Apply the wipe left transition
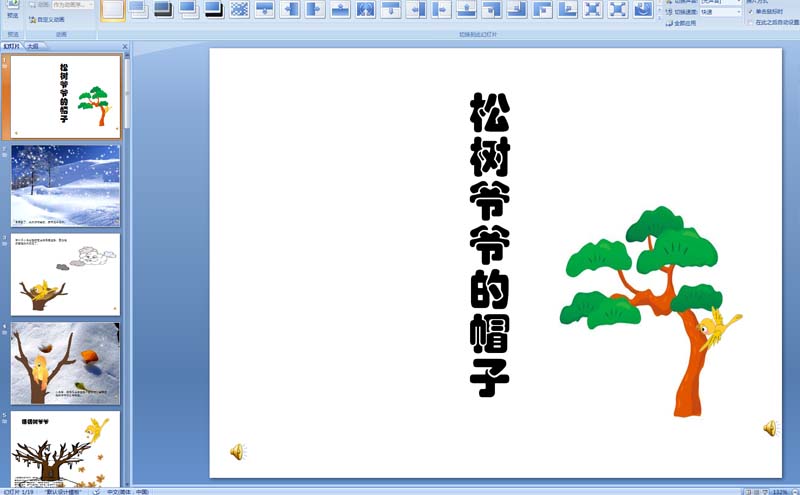800x495 pixels. [x=290, y=9]
